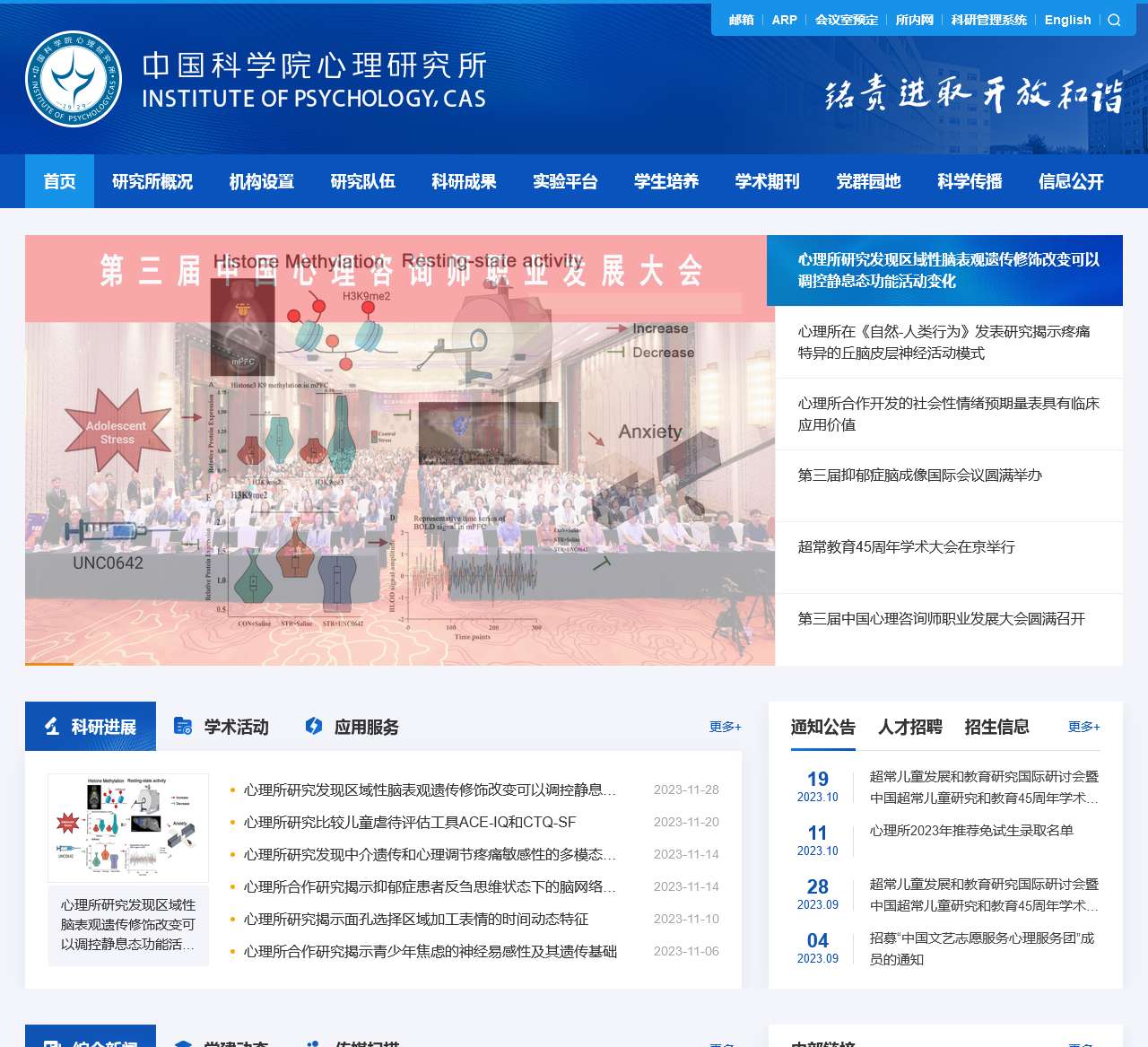Click the 科研进展 tab icon
The width and height of the screenshot is (1148, 1047).
(x=52, y=726)
